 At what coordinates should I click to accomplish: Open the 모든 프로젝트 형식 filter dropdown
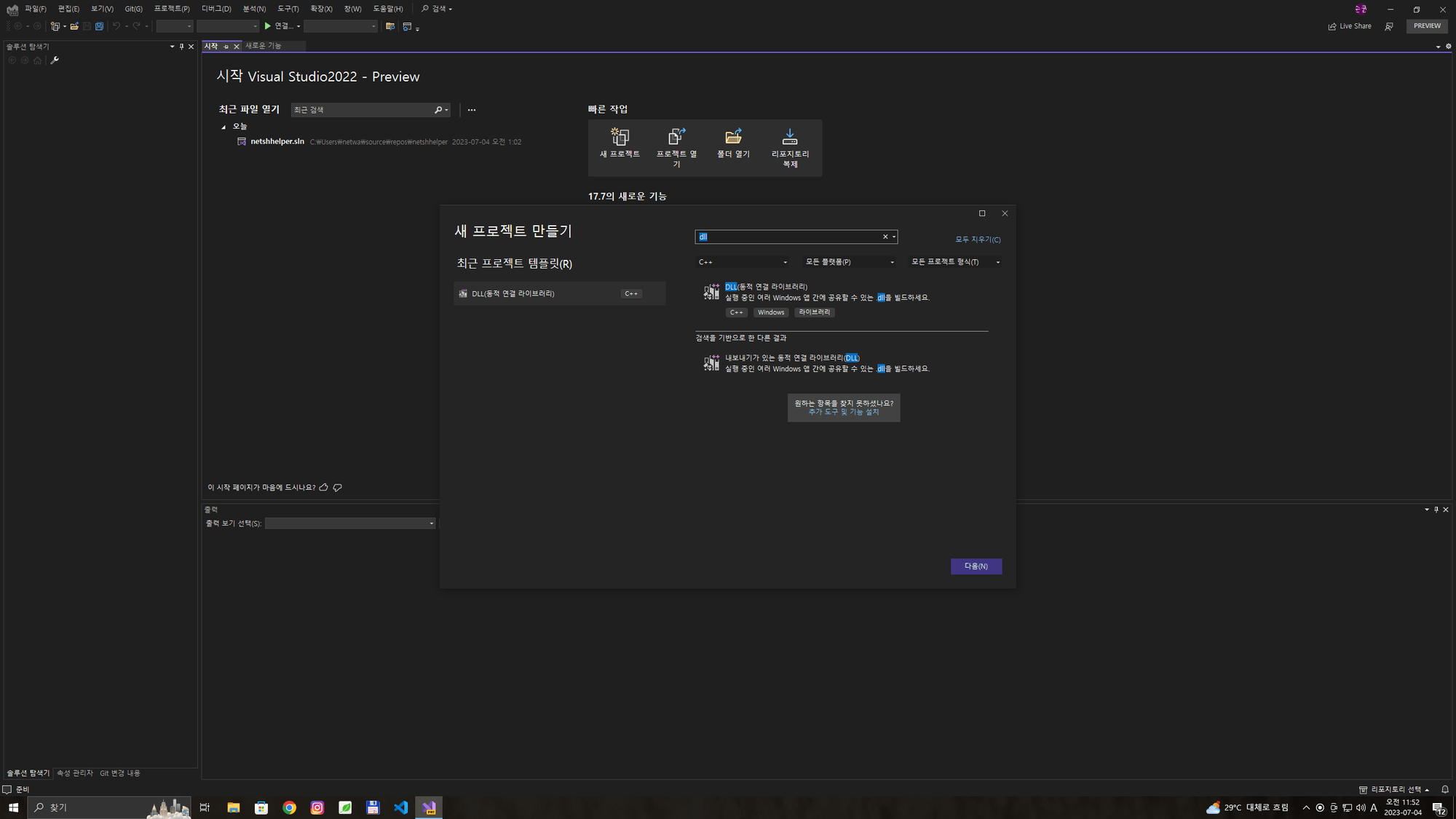(955, 262)
